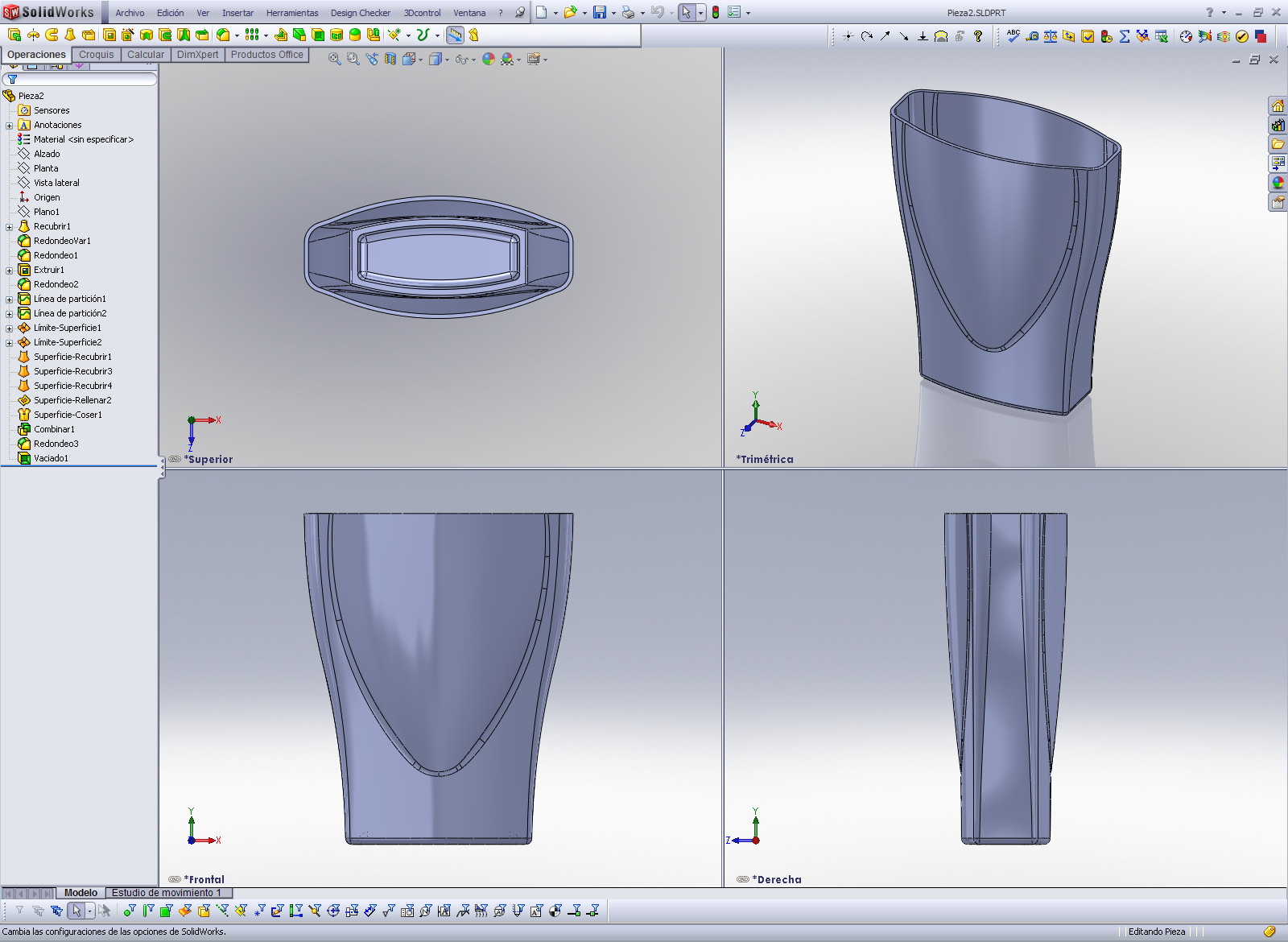Image resolution: width=1288 pixels, height=942 pixels.
Task: Toggle the Filter Faces selection filter
Action: pos(166,911)
